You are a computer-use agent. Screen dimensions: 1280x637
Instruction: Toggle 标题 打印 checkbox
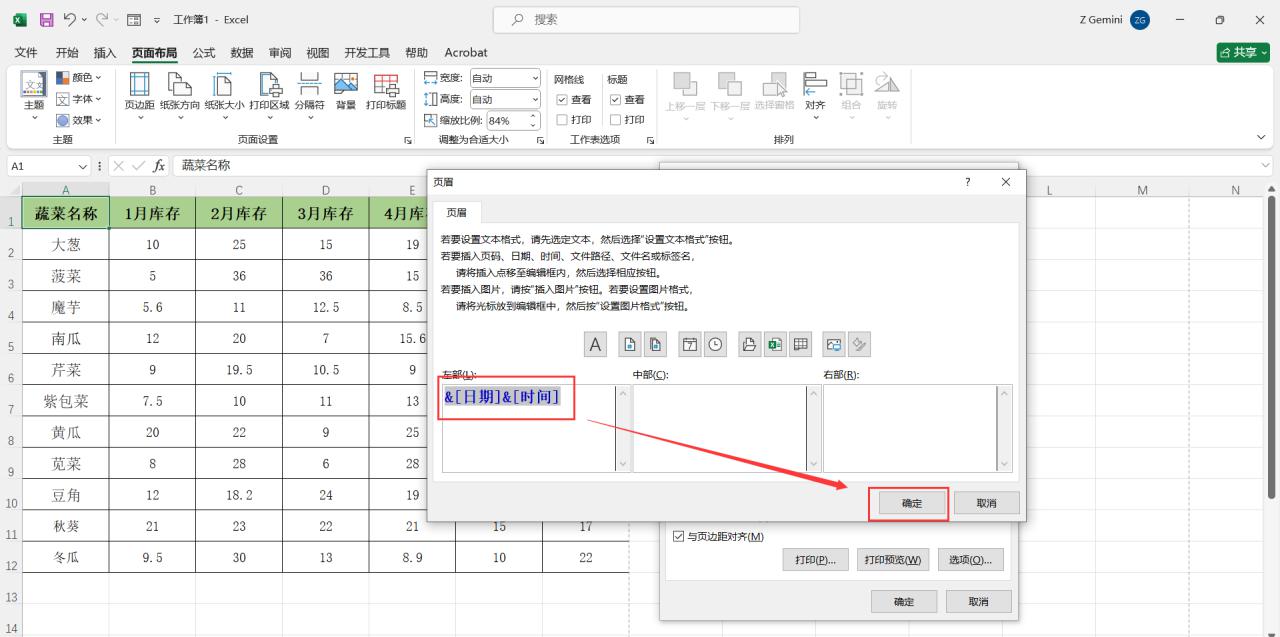tap(616, 120)
